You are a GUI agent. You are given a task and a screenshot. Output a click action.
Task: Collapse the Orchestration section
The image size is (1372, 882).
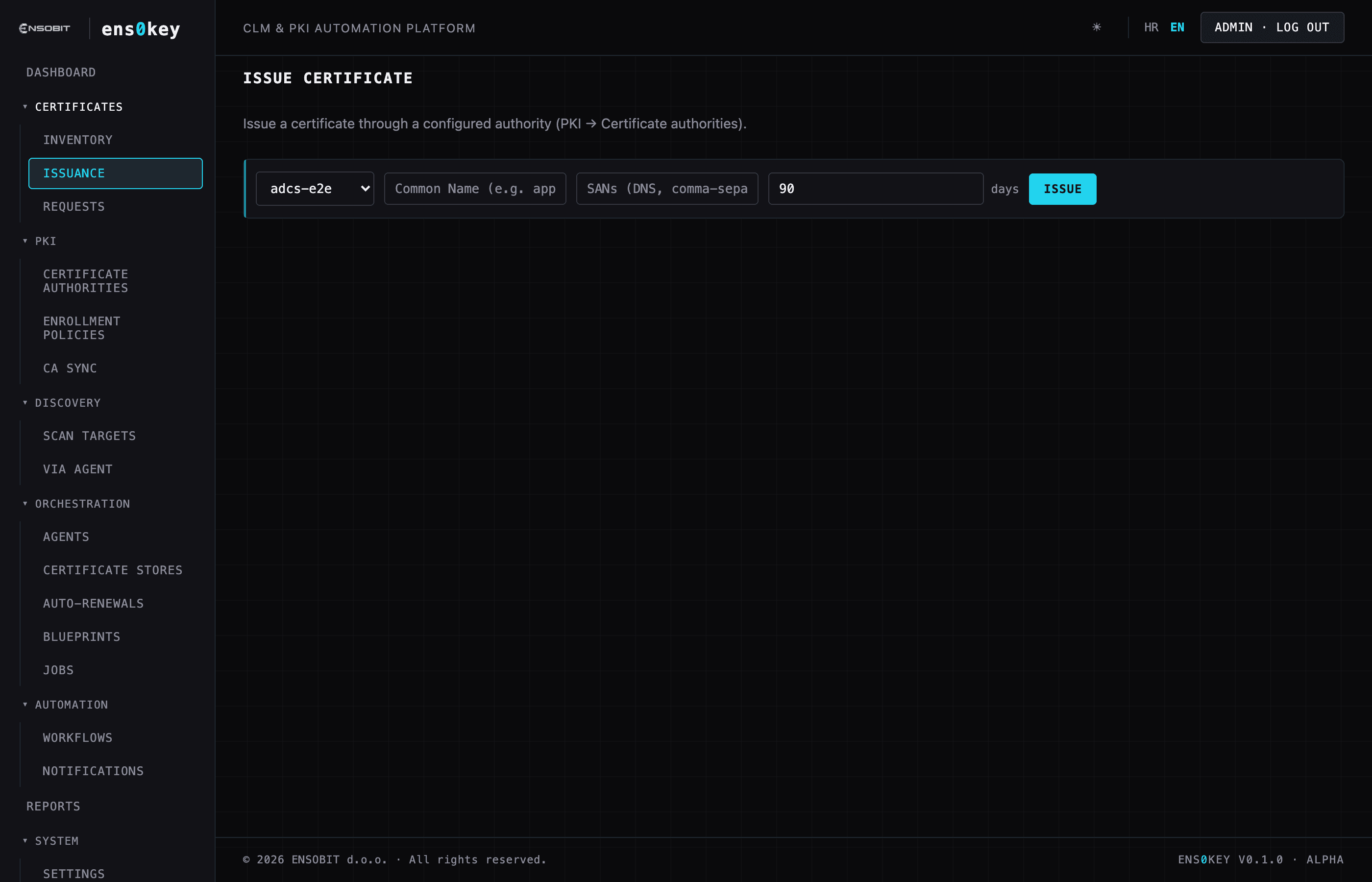(25, 503)
